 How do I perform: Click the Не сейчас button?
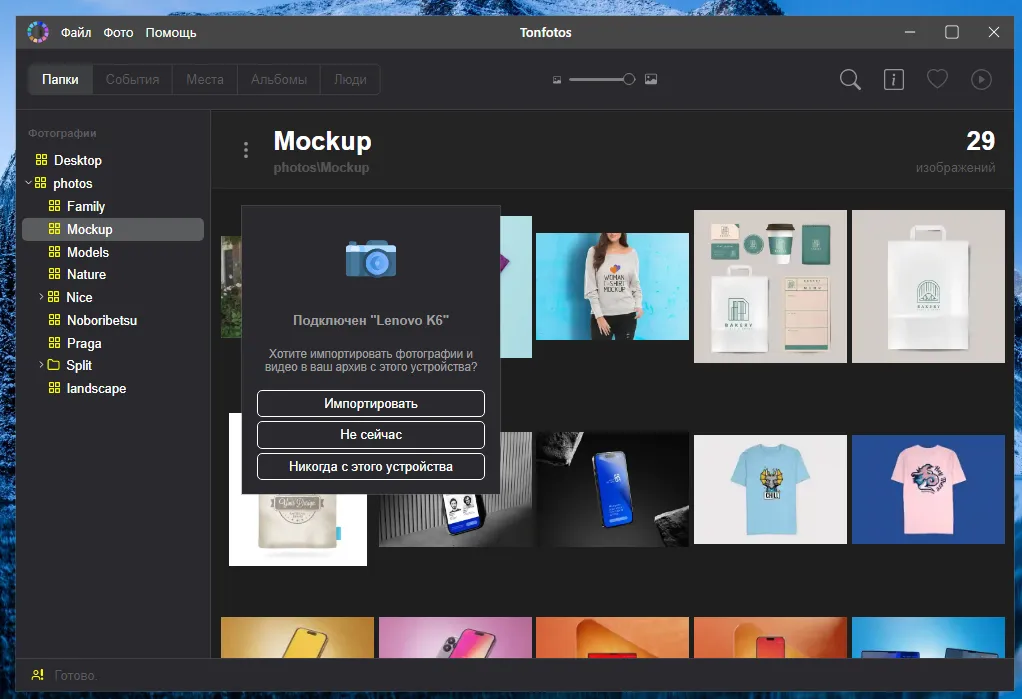tap(371, 435)
